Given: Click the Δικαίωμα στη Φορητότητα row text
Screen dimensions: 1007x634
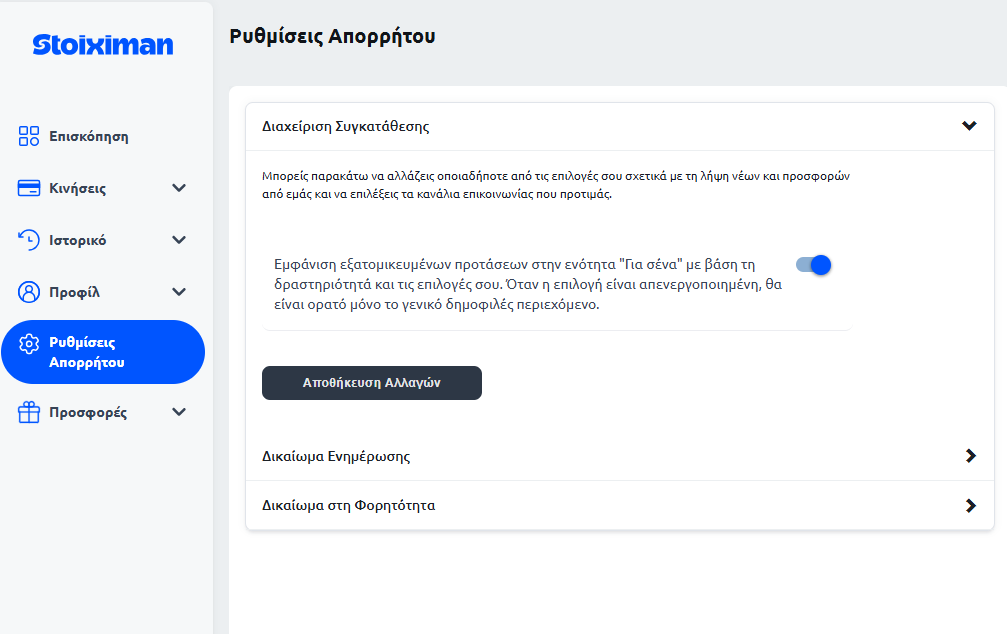Looking at the screenshot, I should point(349,506).
